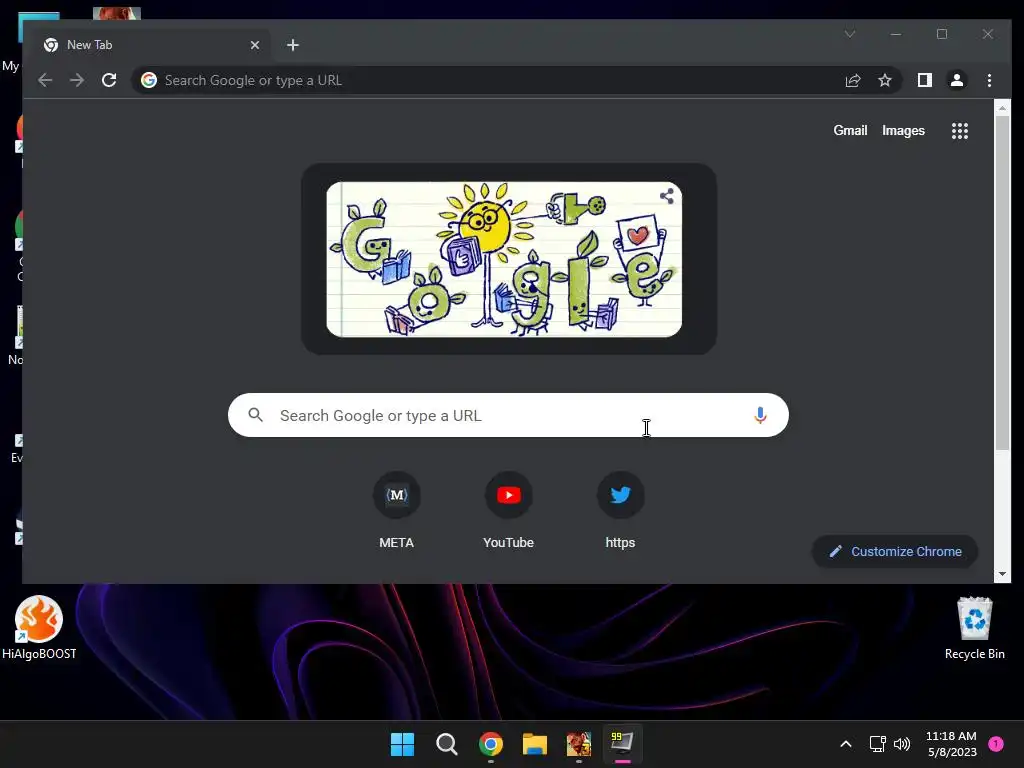Click the monitor app taskbar icon
This screenshot has height=768, width=1024.
(x=622, y=743)
